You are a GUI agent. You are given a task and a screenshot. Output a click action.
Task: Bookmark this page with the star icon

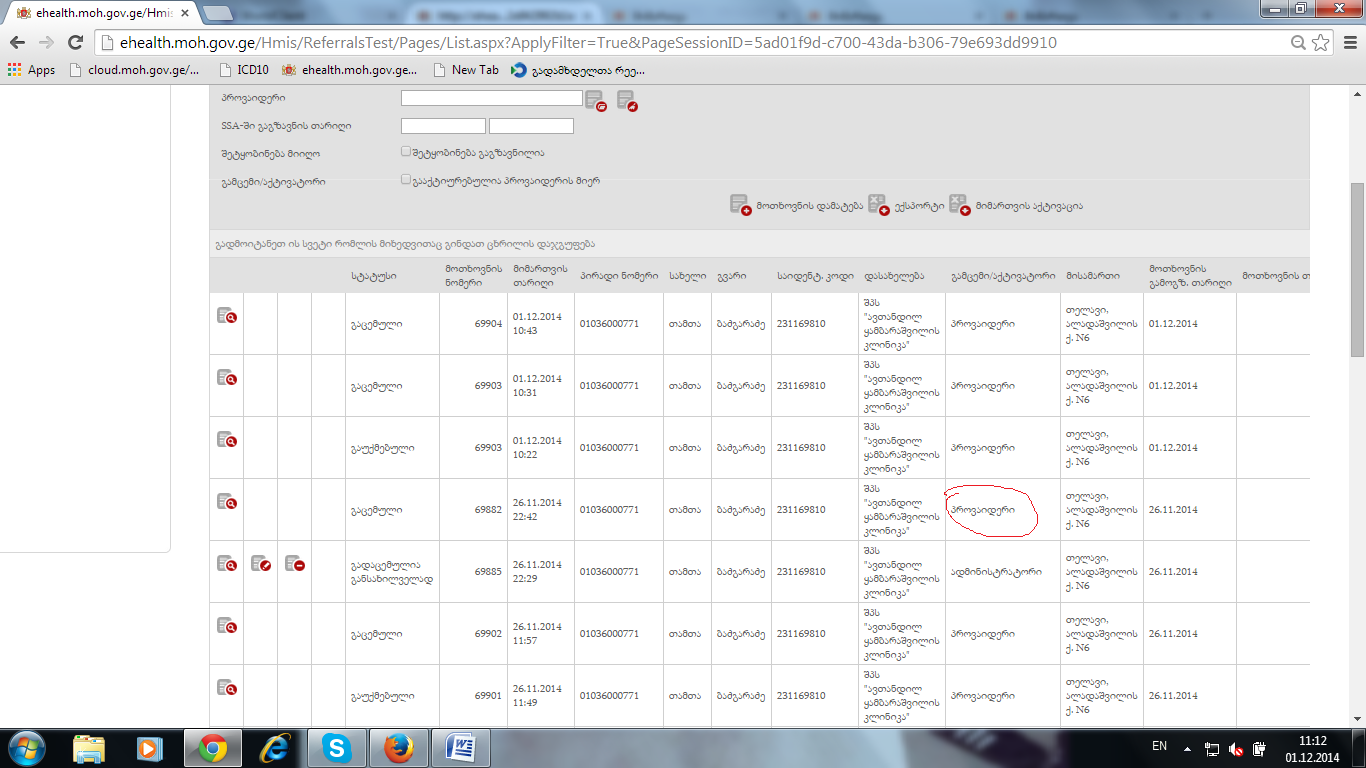click(x=1321, y=43)
